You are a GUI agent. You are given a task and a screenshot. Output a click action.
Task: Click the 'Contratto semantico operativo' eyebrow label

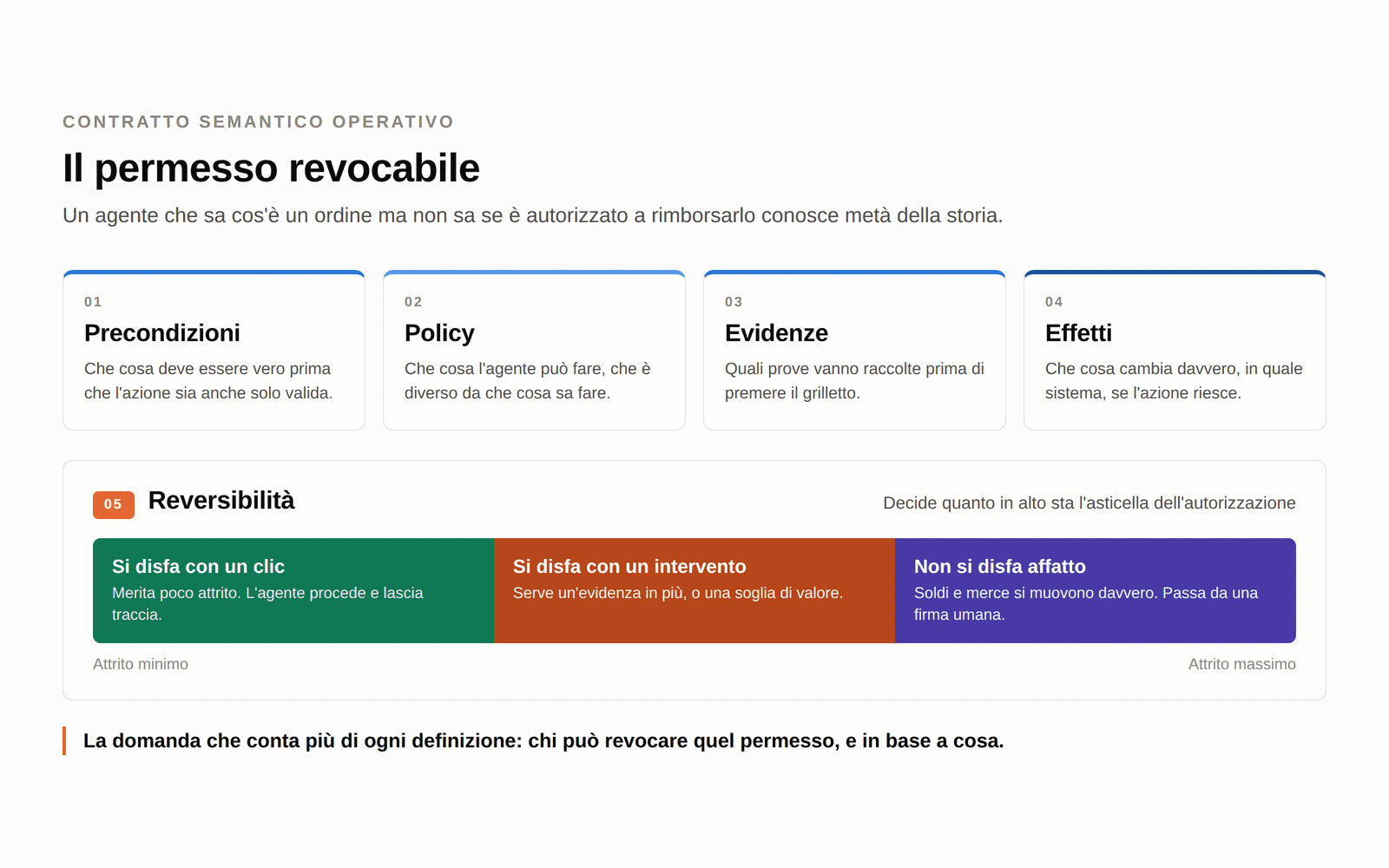(258, 122)
